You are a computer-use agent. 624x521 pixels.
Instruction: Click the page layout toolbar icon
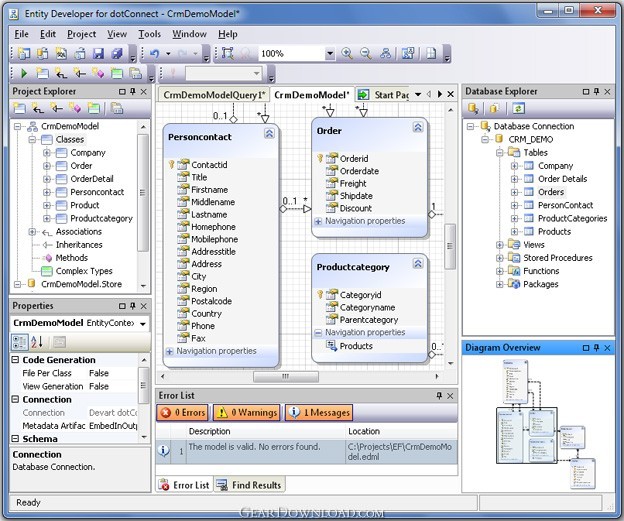pyautogui.click(x=431, y=53)
